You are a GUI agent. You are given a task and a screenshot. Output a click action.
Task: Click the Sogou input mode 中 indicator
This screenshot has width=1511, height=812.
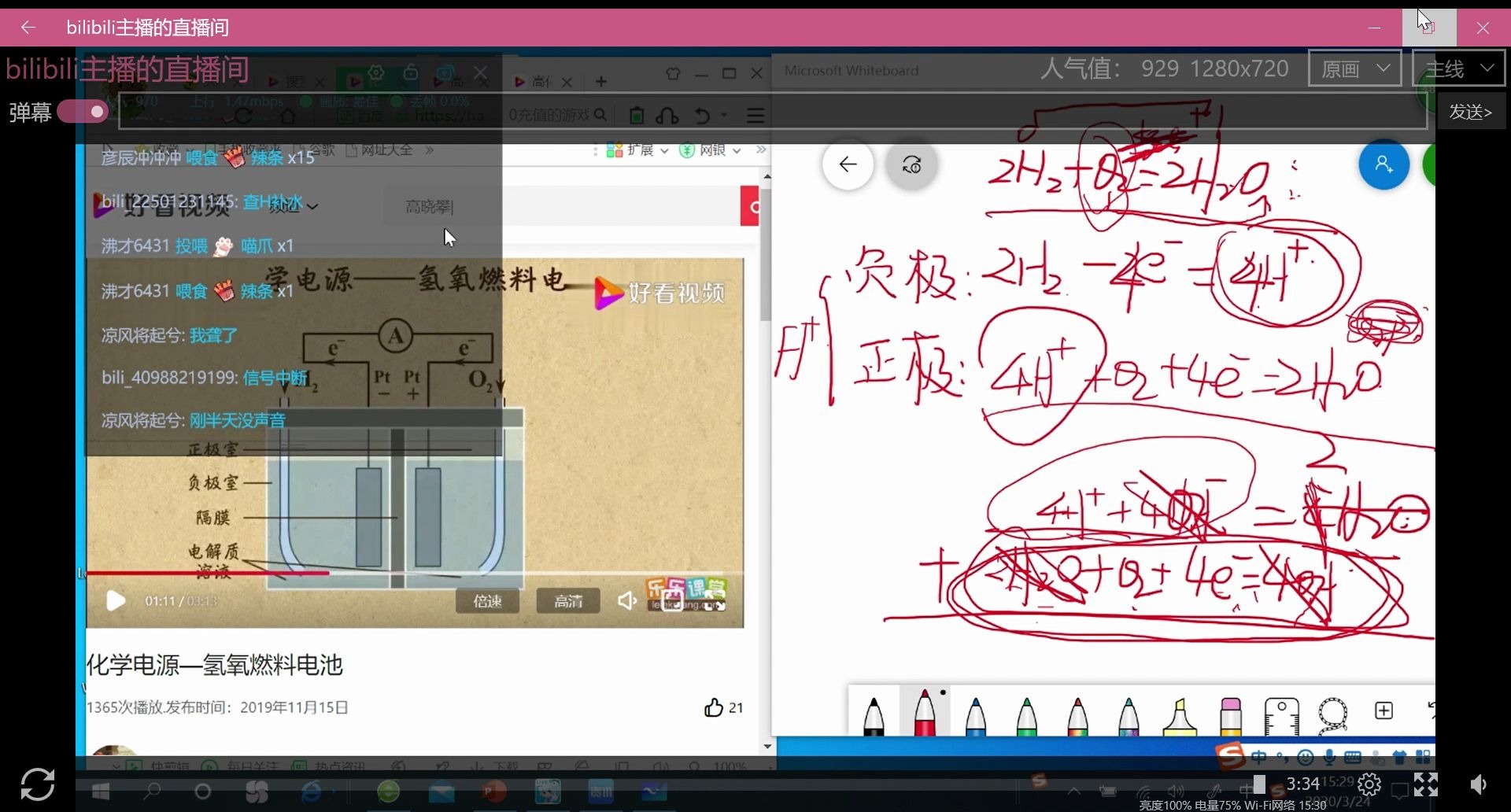click(1259, 758)
